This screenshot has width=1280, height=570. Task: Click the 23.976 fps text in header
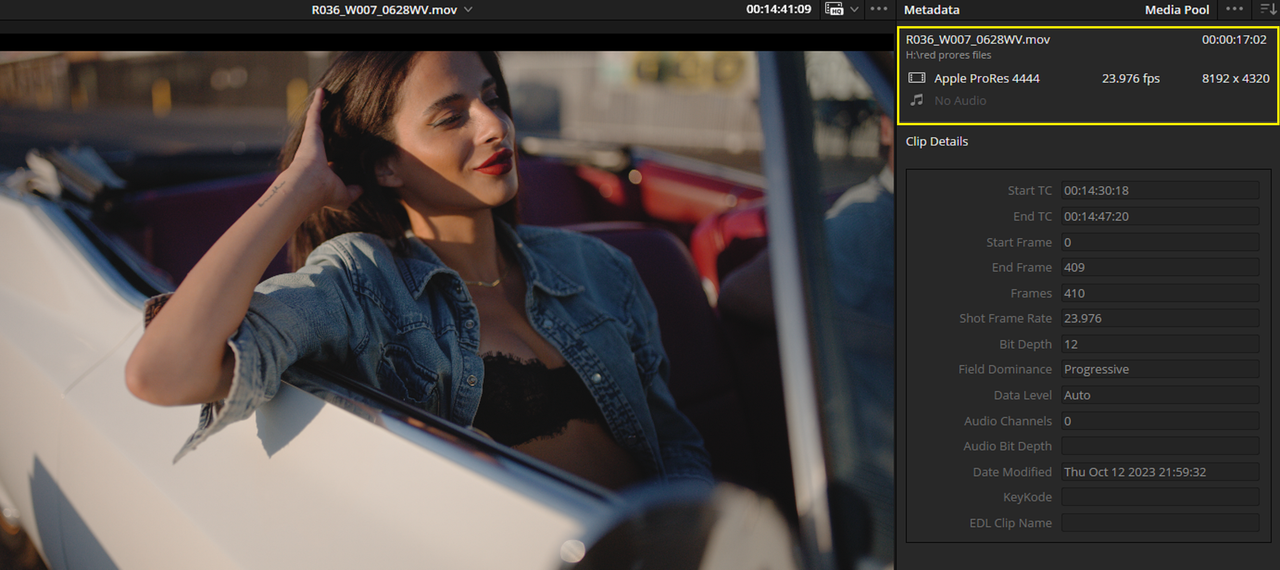pos(1130,78)
